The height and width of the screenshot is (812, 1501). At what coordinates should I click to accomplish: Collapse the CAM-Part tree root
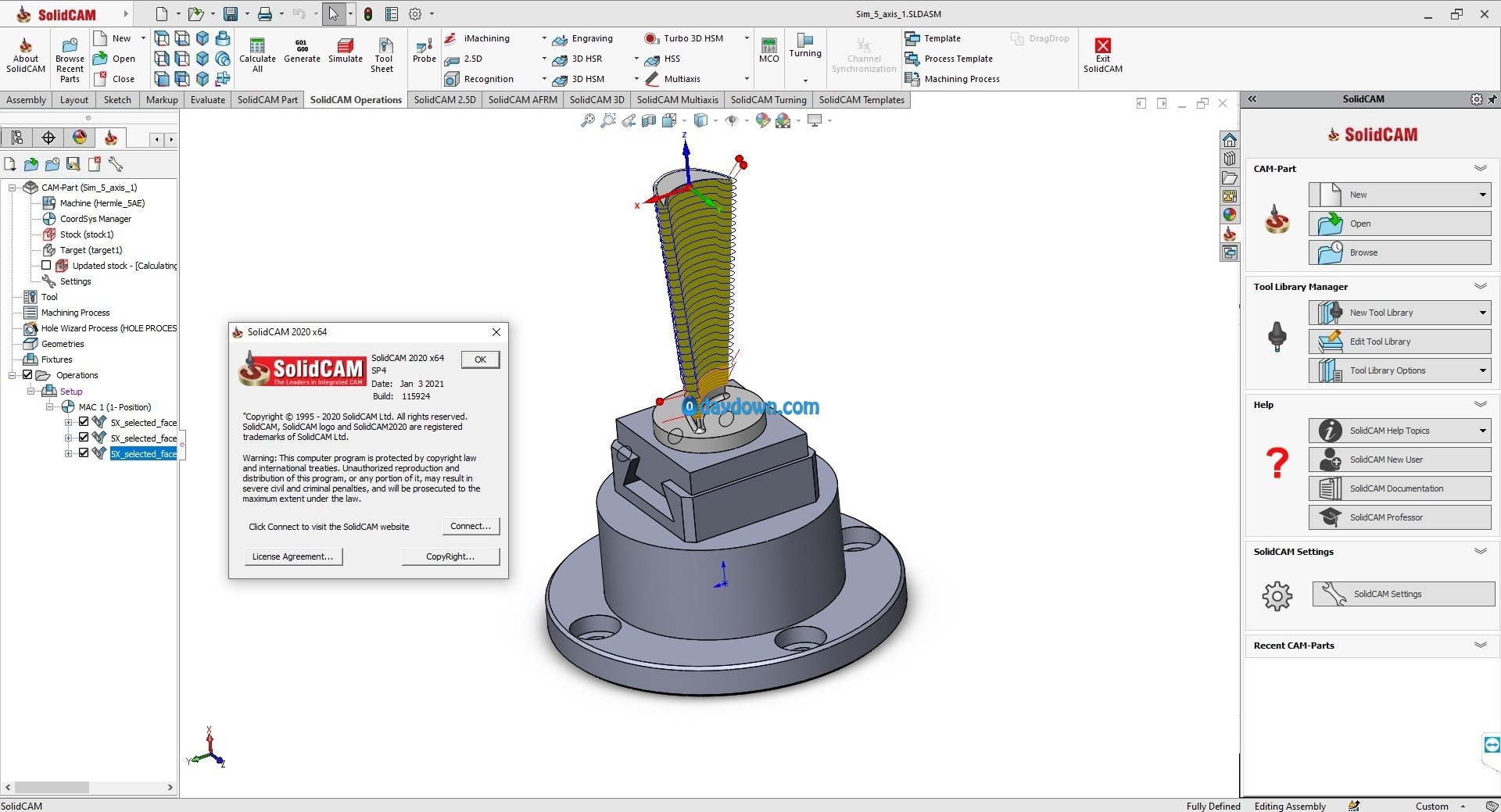tap(12, 188)
